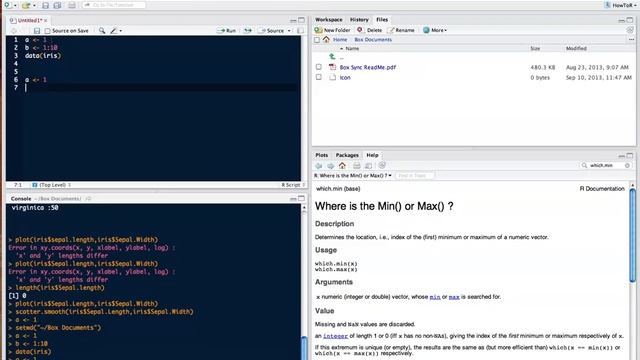
Task: Click the Save All documents icon
Action: click(x=57, y=5)
